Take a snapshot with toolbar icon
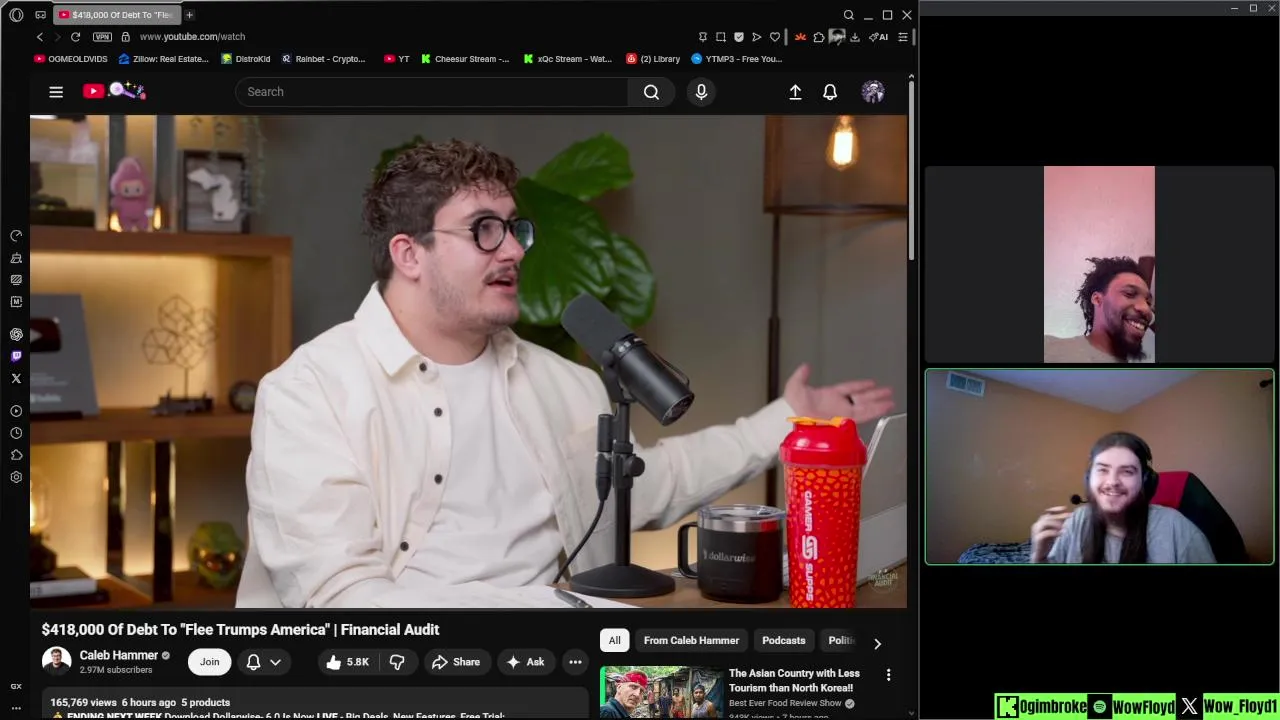1280x720 pixels. click(x=720, y=37)
